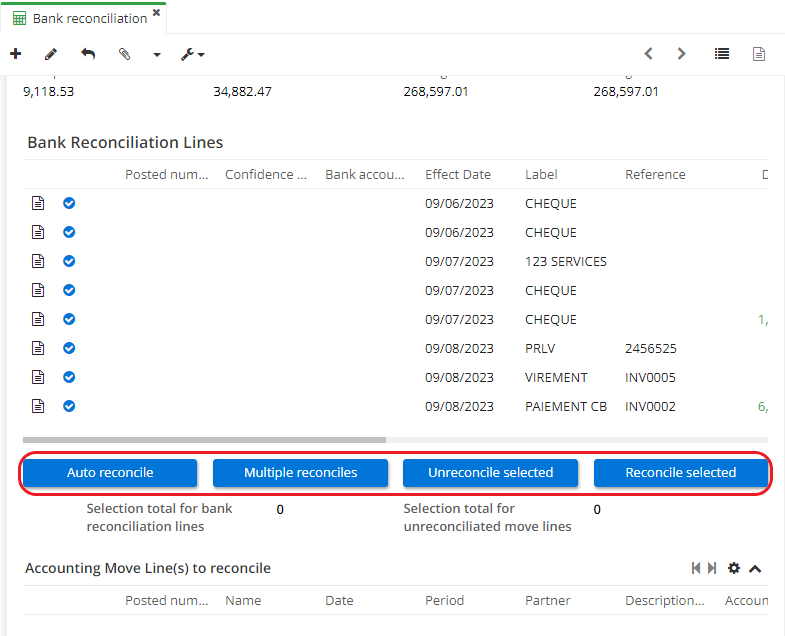
Task: Open document icon for 123 SERVICES line
Action: tap(38, 261)
